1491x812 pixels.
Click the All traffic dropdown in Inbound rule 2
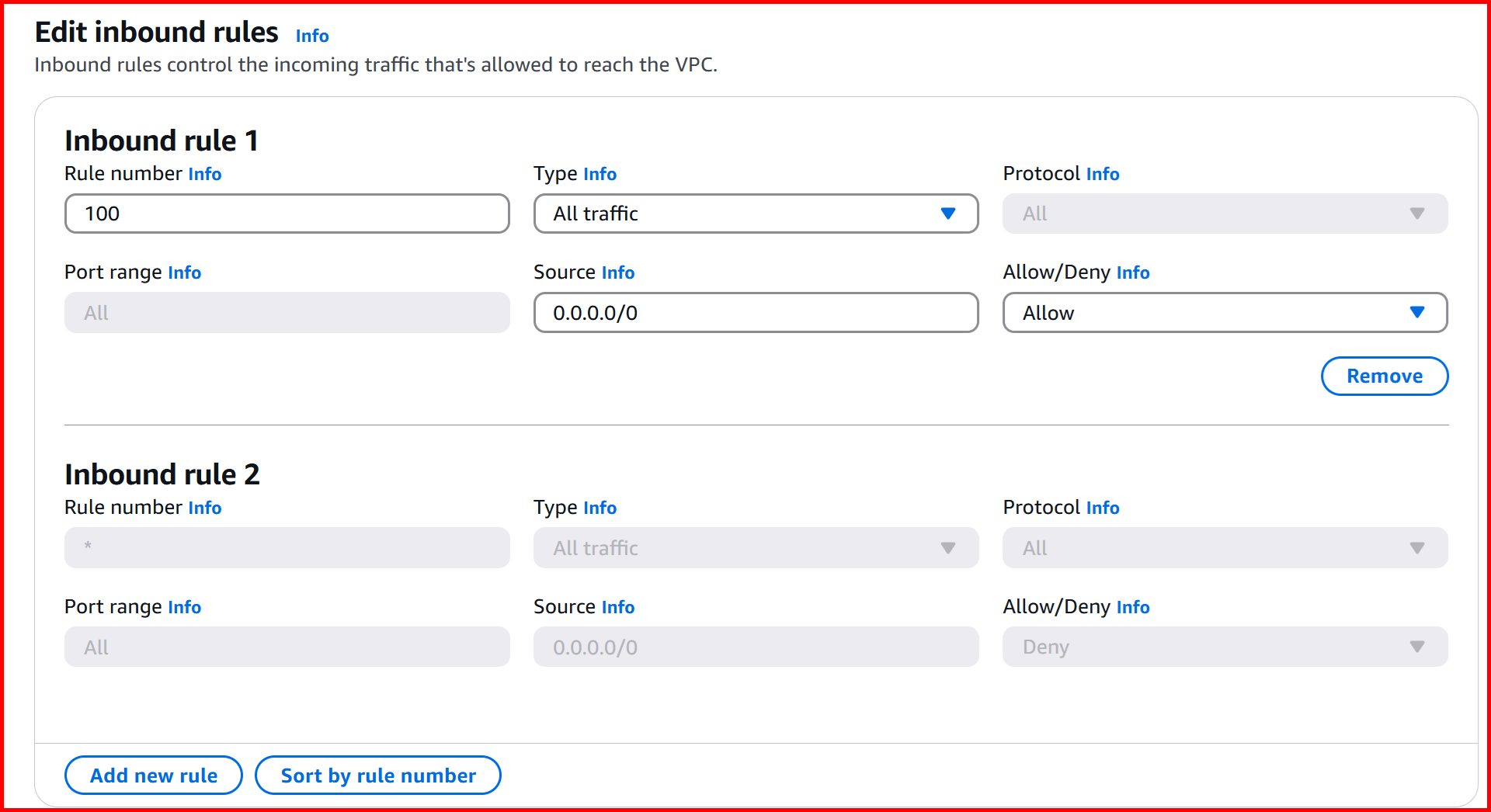tap(755, 548)
